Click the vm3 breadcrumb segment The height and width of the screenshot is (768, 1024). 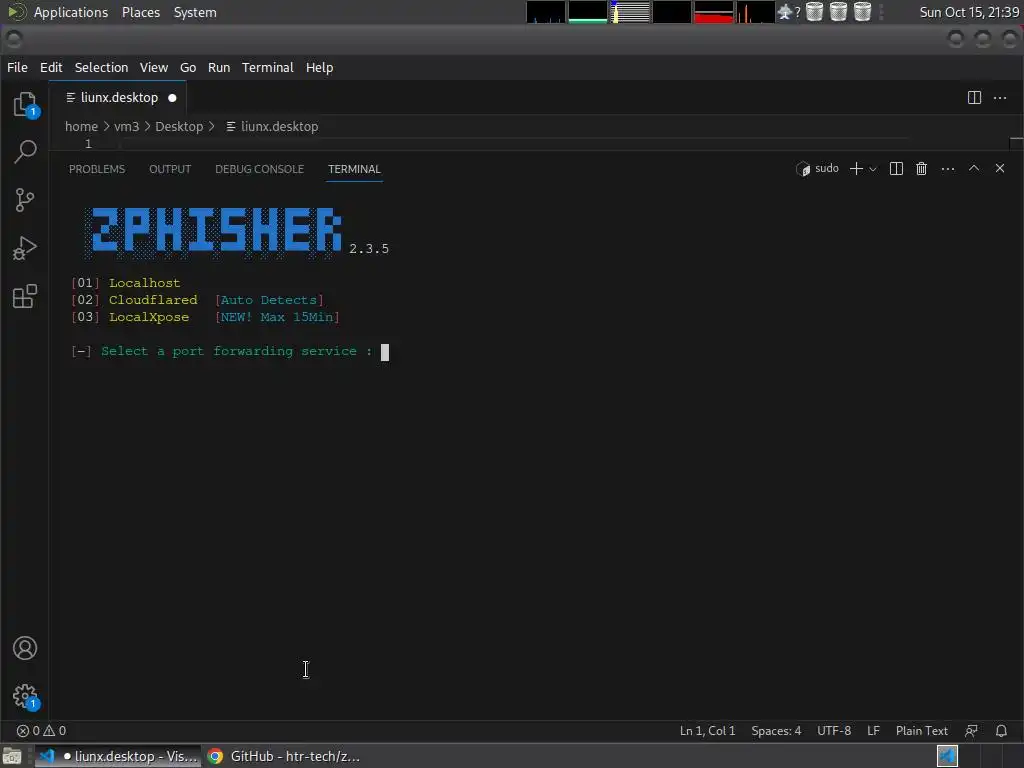point(127,127)
